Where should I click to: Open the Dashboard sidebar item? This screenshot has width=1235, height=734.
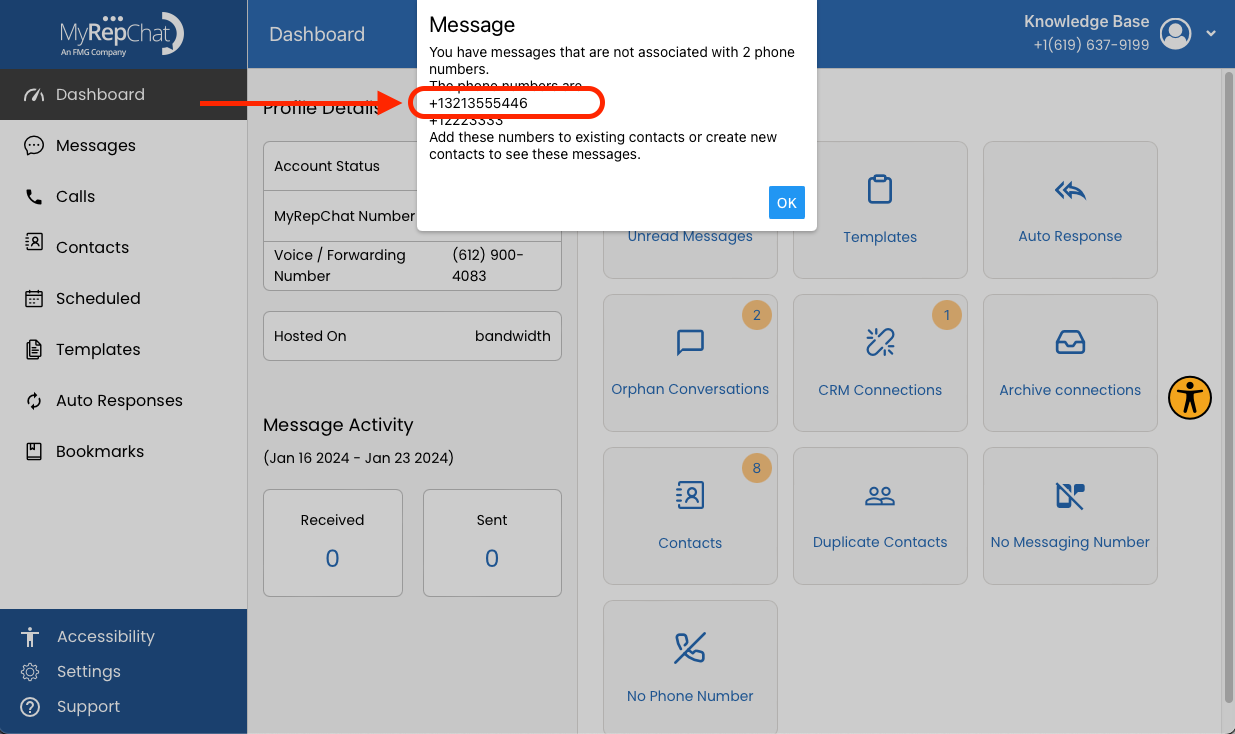point(123,94)
